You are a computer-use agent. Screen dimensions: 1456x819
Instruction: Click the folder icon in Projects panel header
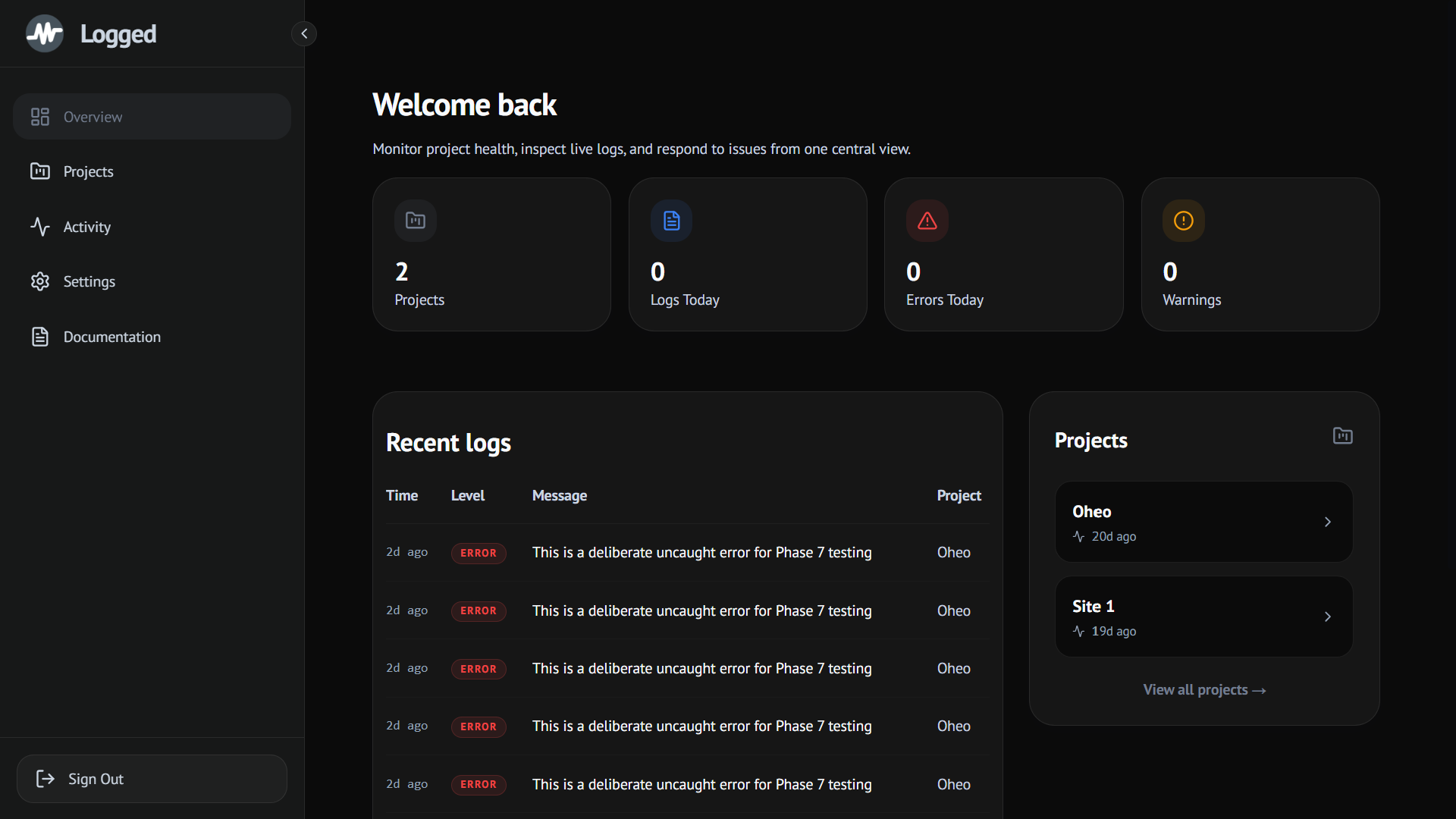coord(1343,436)
